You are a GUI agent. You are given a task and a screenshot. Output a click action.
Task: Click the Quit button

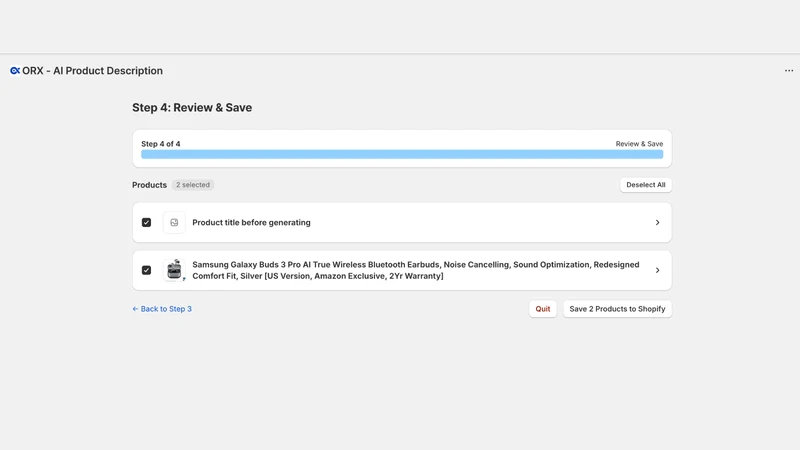[542, 309]
